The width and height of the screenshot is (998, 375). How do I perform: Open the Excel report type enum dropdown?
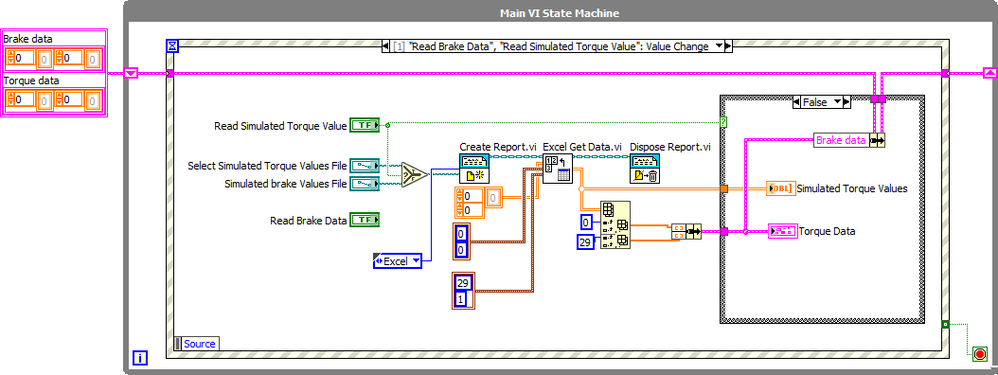398,260
